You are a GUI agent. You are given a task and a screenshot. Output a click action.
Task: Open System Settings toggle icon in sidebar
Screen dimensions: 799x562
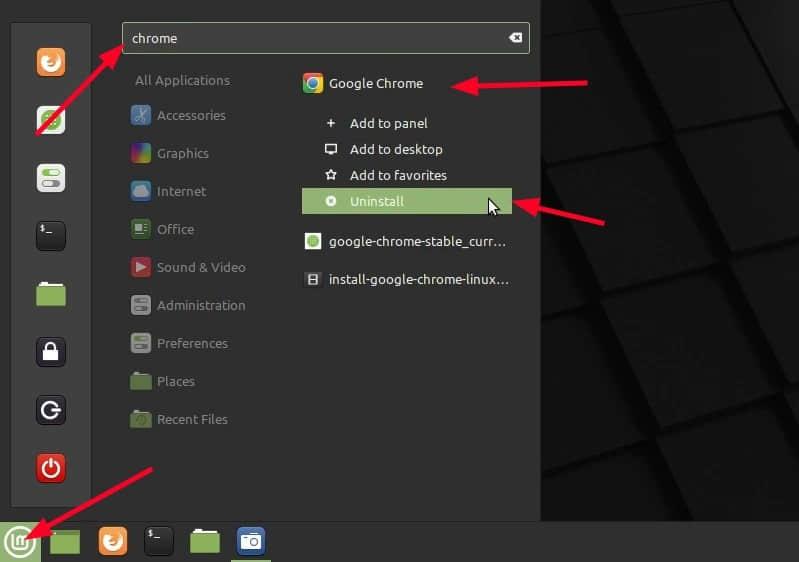click(51, 178)
